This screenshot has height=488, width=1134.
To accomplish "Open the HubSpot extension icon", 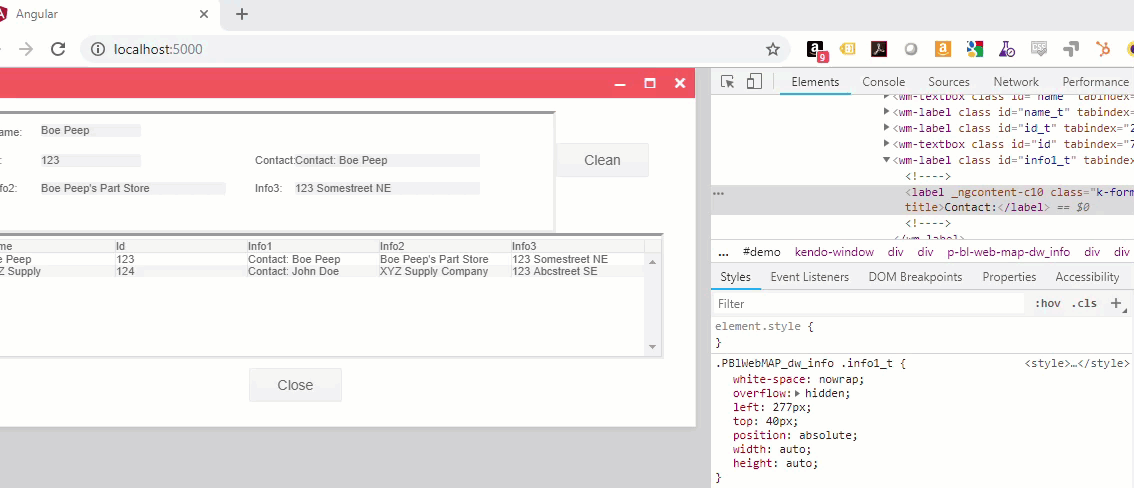I will 1103,49.
